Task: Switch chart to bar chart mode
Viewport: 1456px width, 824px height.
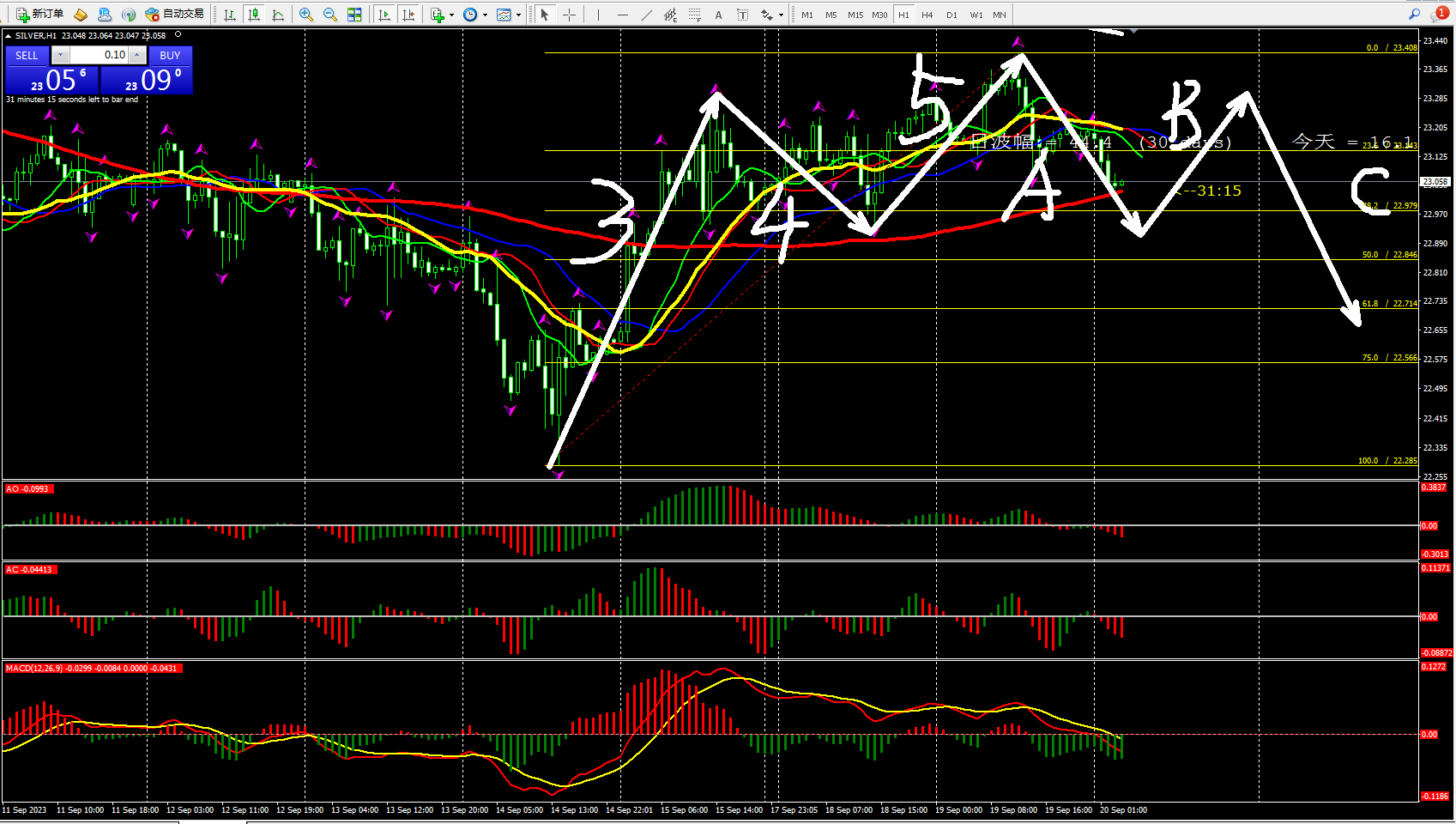Action: point(230,15)
